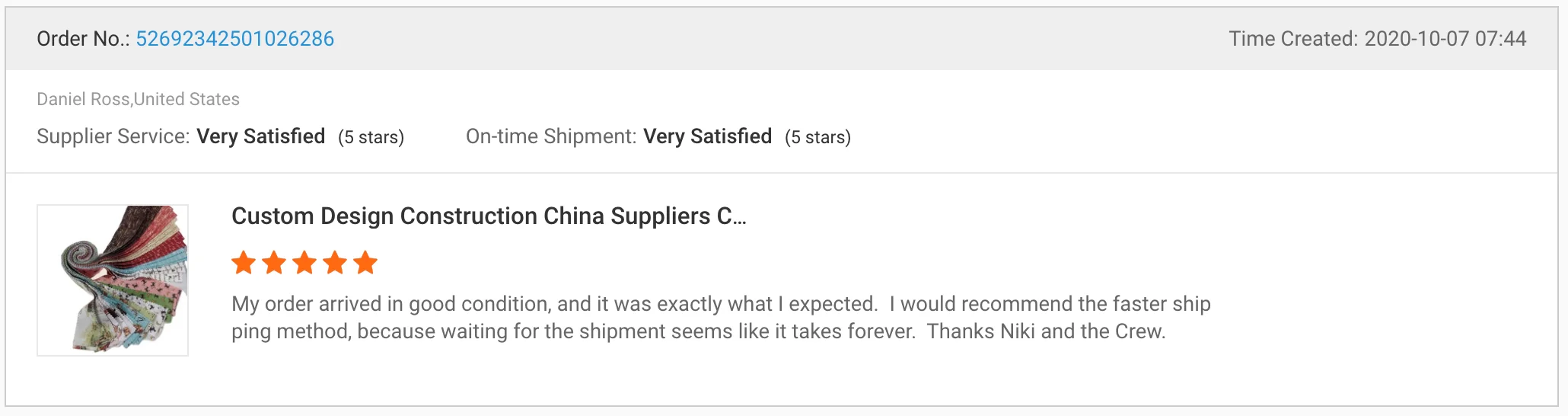Click the 5 stars text after On-time Shipment
1568x416 pixels.
tap(817, 137)
